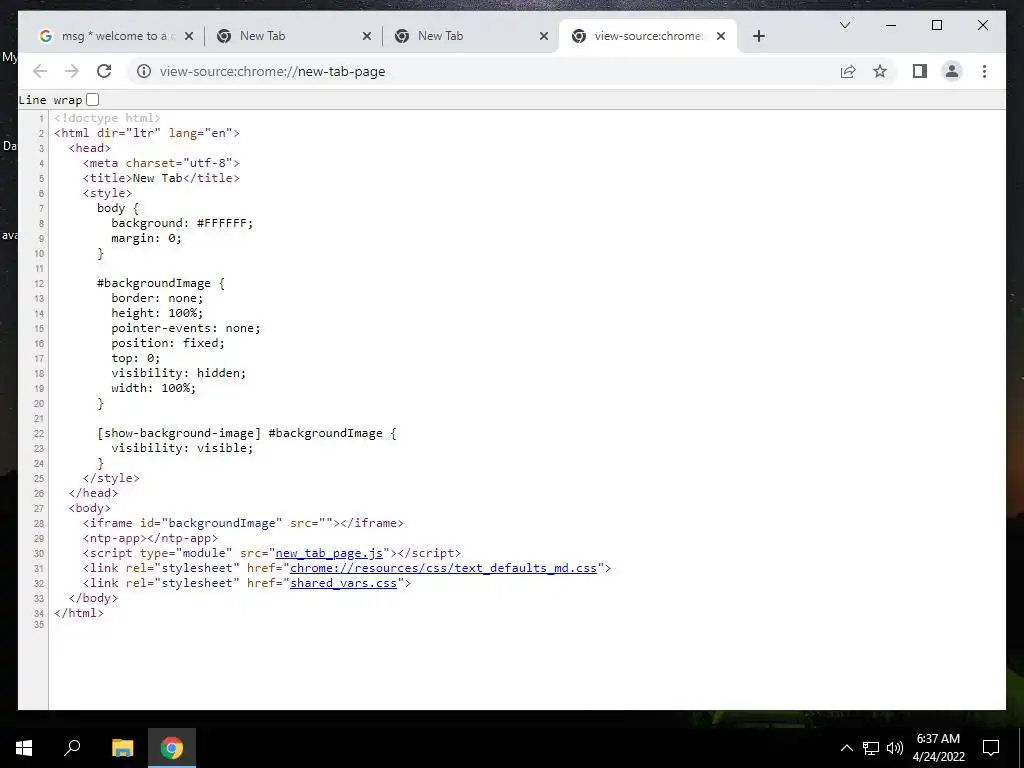Image resolution: width=1024 pixels, height=768 pixels.
Task: Click the '<!doctype html>' line
Action: pyautogui.click(x=107, y=118)
